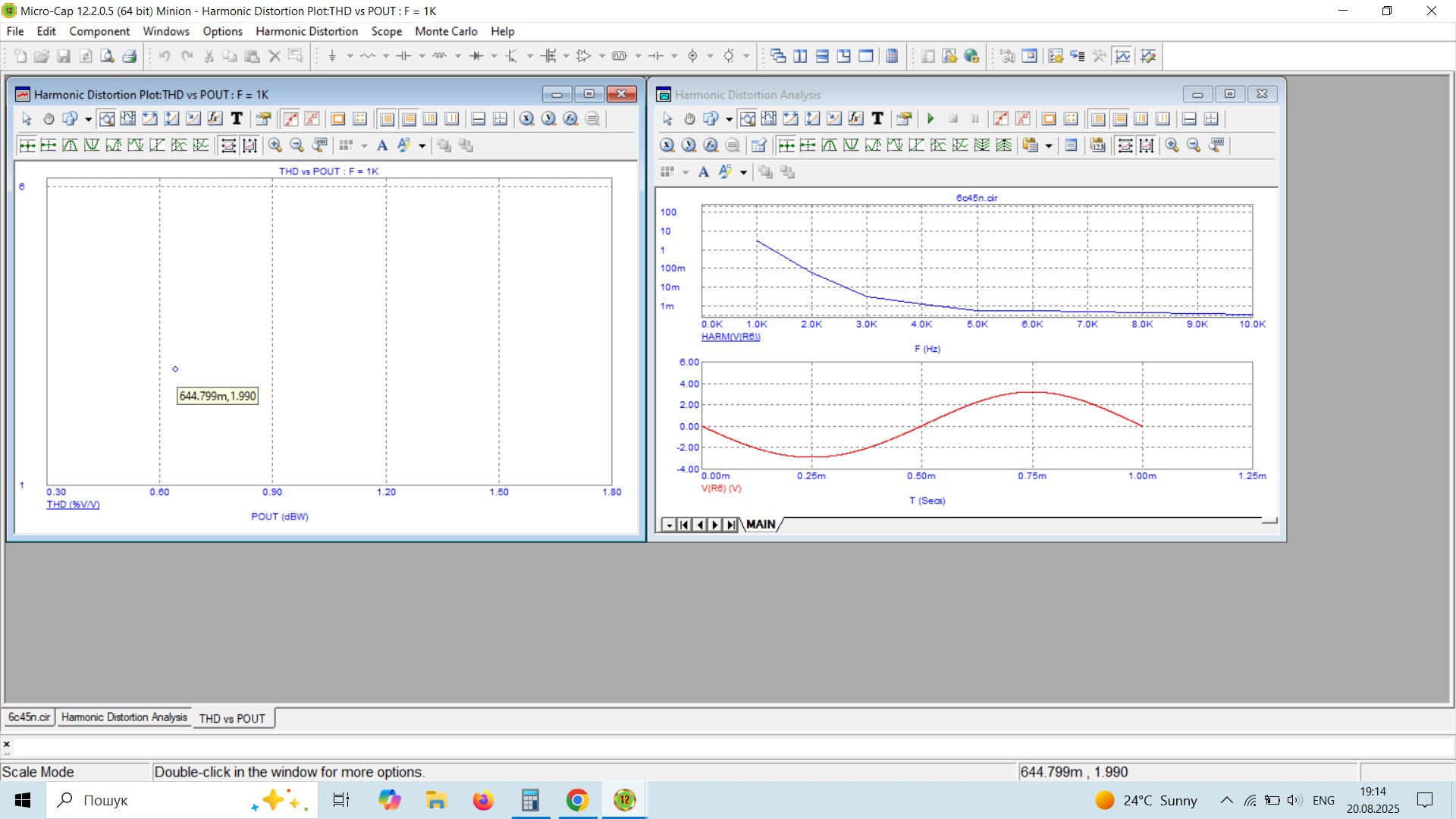
Task: Select the Text tool in THD plot toolbar
Action: coord(237,119)
